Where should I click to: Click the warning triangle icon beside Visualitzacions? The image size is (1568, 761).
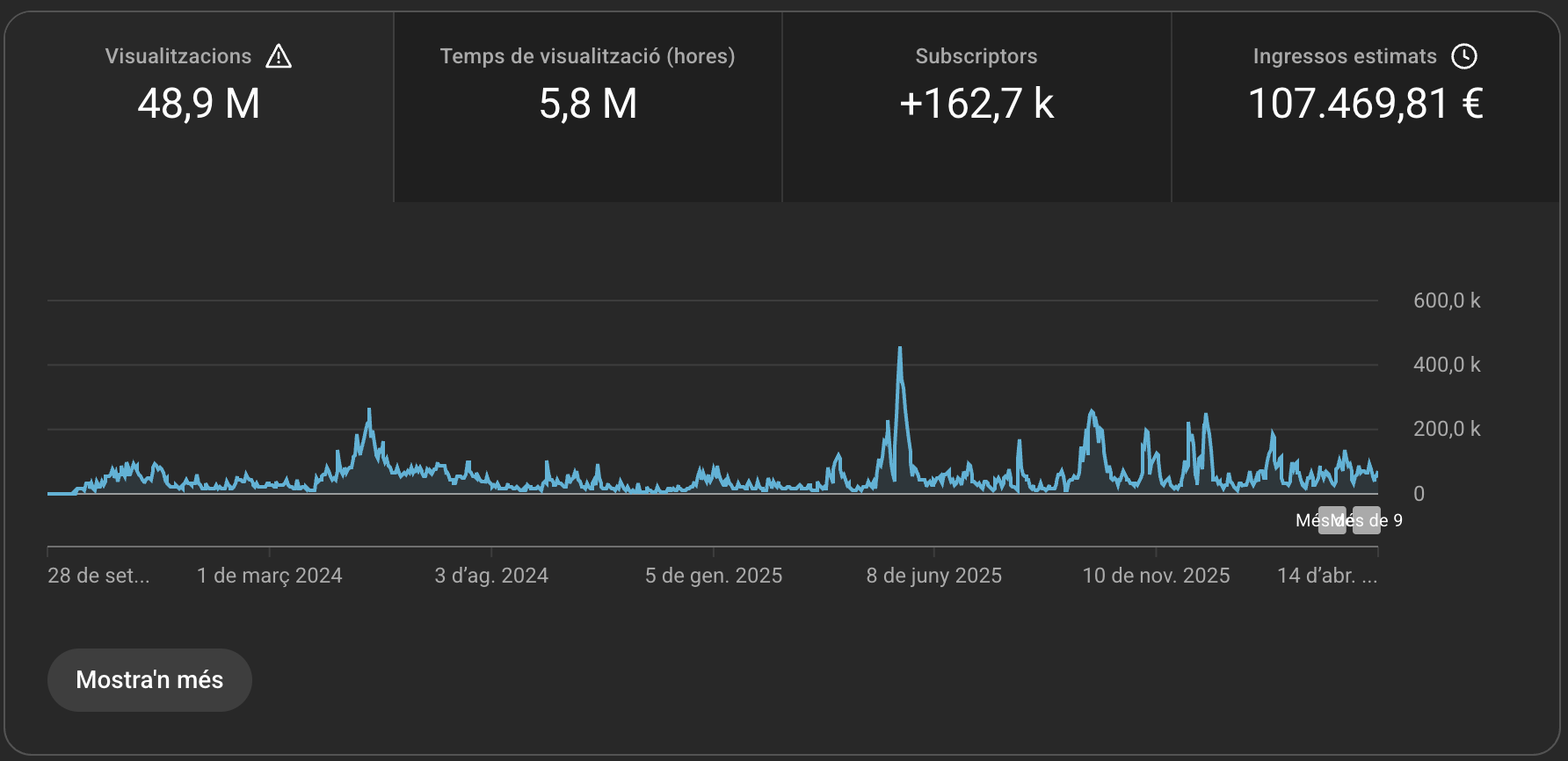point(279,56)
